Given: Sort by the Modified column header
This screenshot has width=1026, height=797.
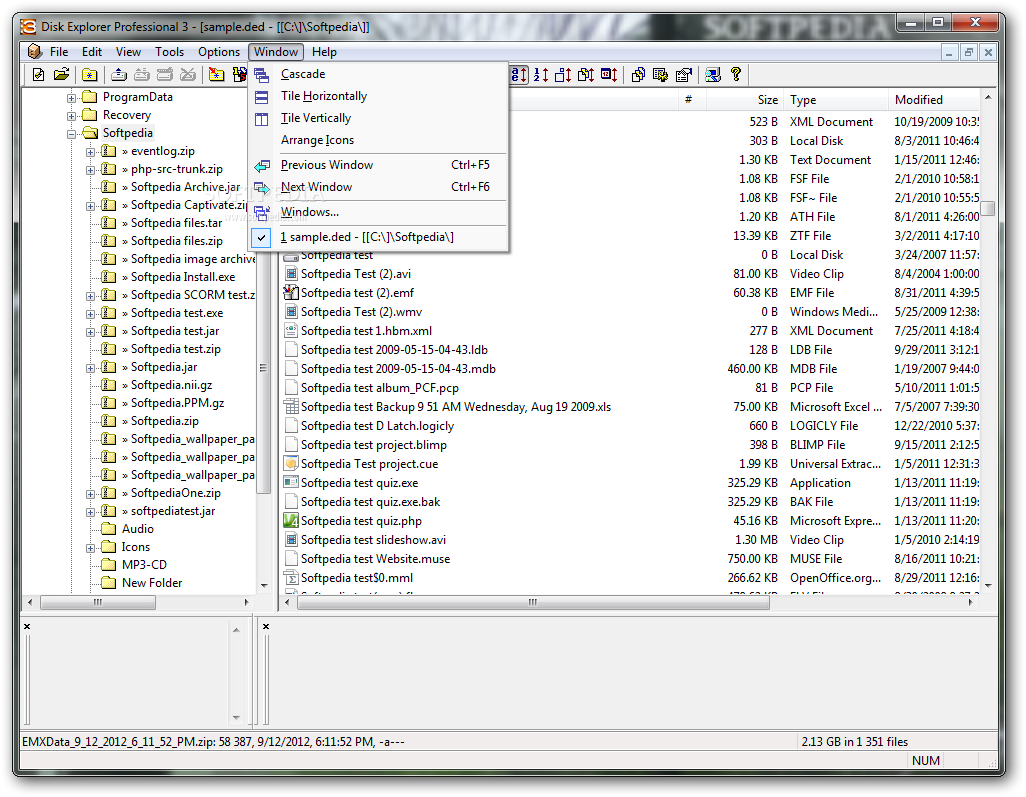Looking at the screenshot, I should click(x=934, y=99).
